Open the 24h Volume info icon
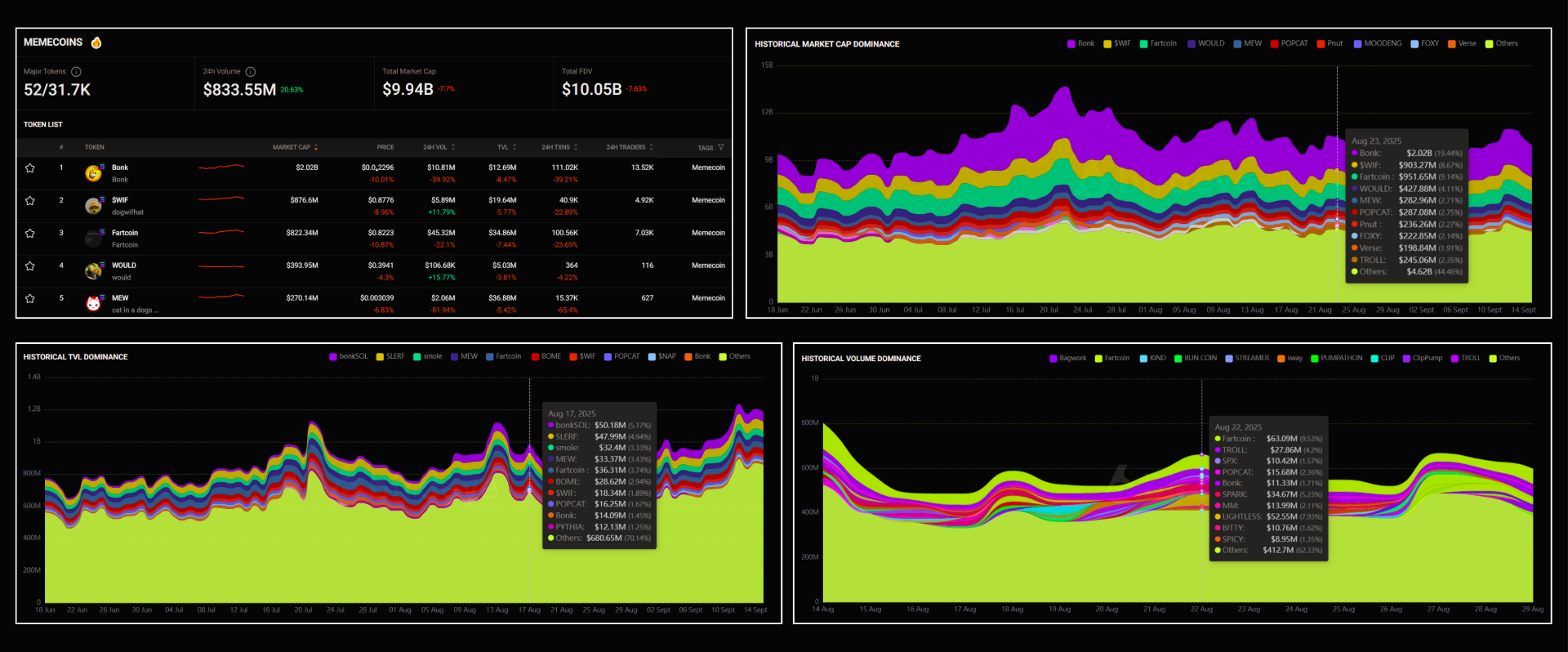 [251, 72]
